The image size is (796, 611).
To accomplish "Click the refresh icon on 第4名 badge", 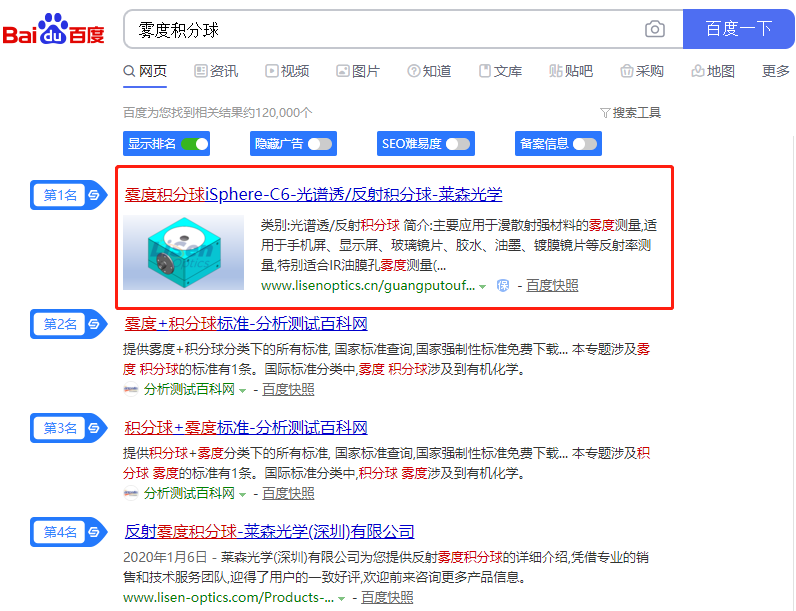I will (94, 532).
